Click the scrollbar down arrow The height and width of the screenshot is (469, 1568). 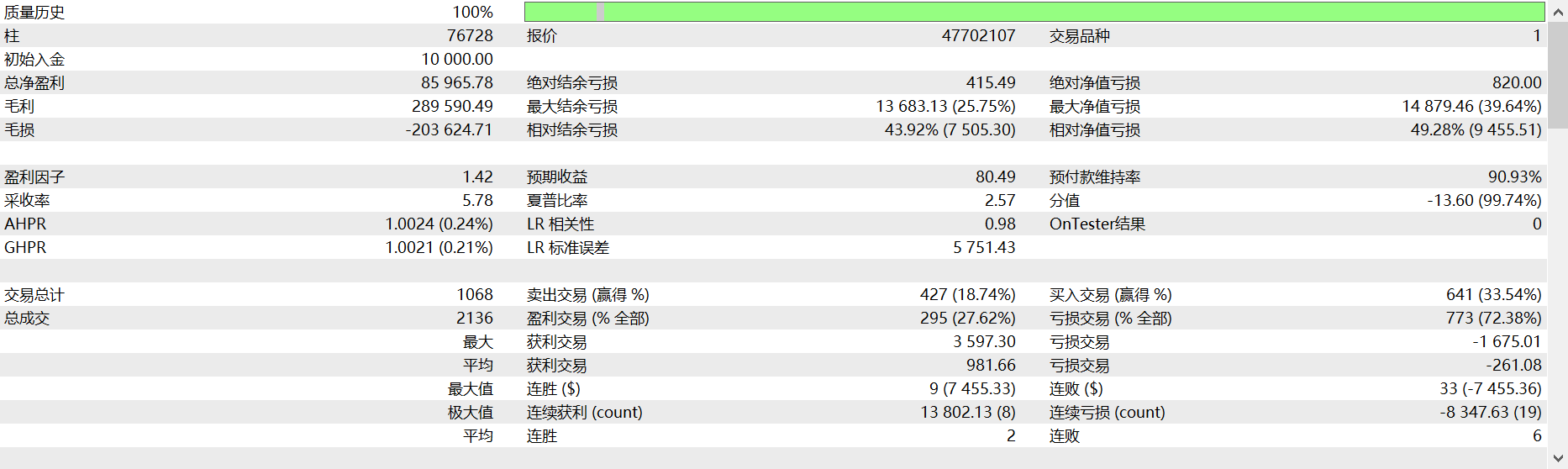click(1558, 459)
